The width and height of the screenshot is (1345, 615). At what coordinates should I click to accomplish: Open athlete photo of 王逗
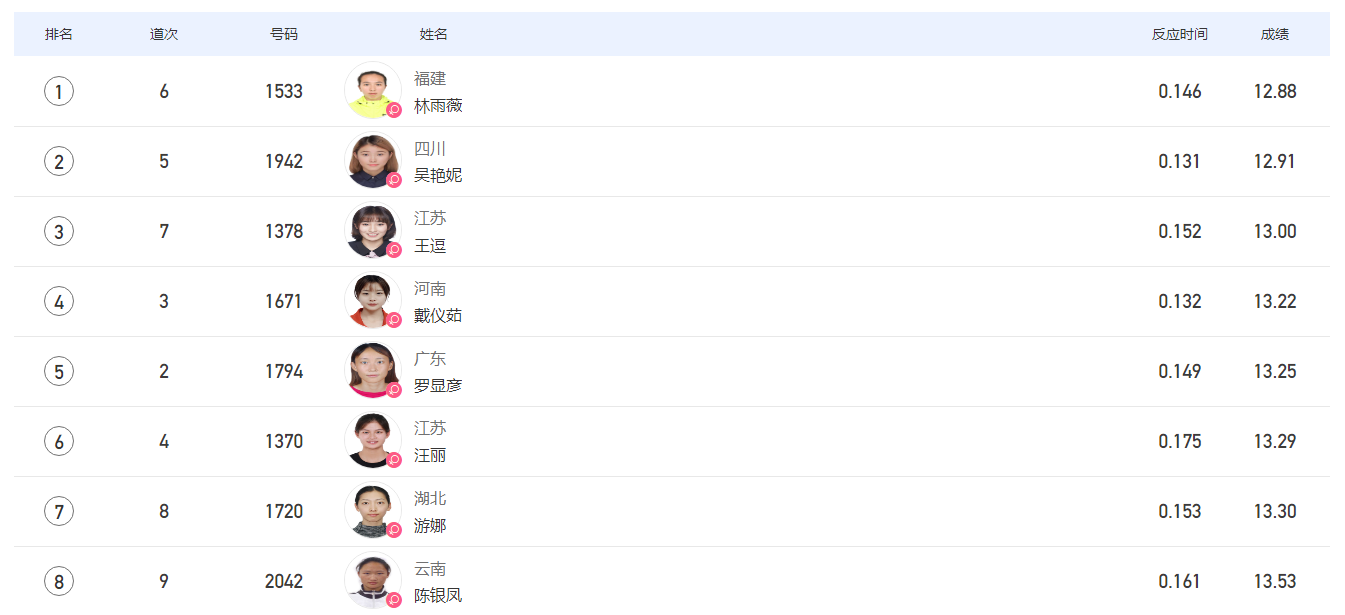pos(372,231)
